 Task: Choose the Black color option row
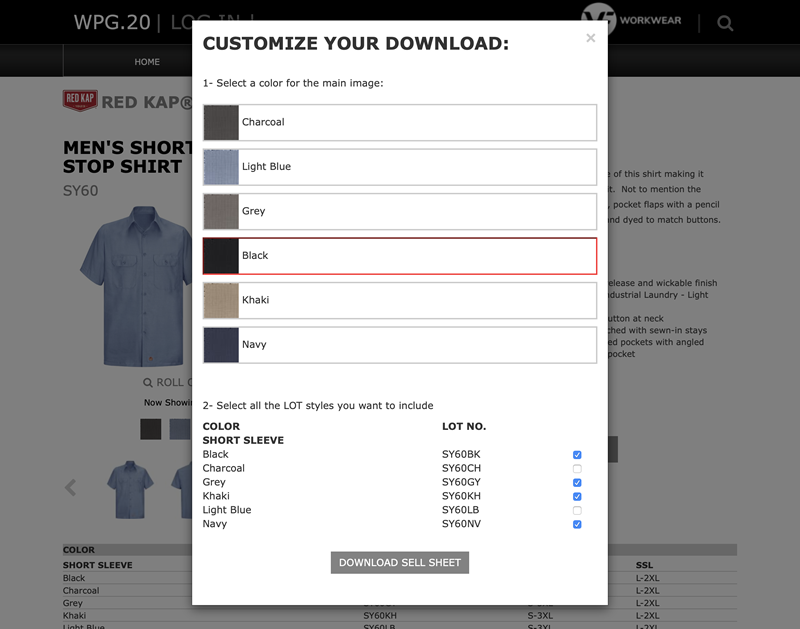[400, 256]
